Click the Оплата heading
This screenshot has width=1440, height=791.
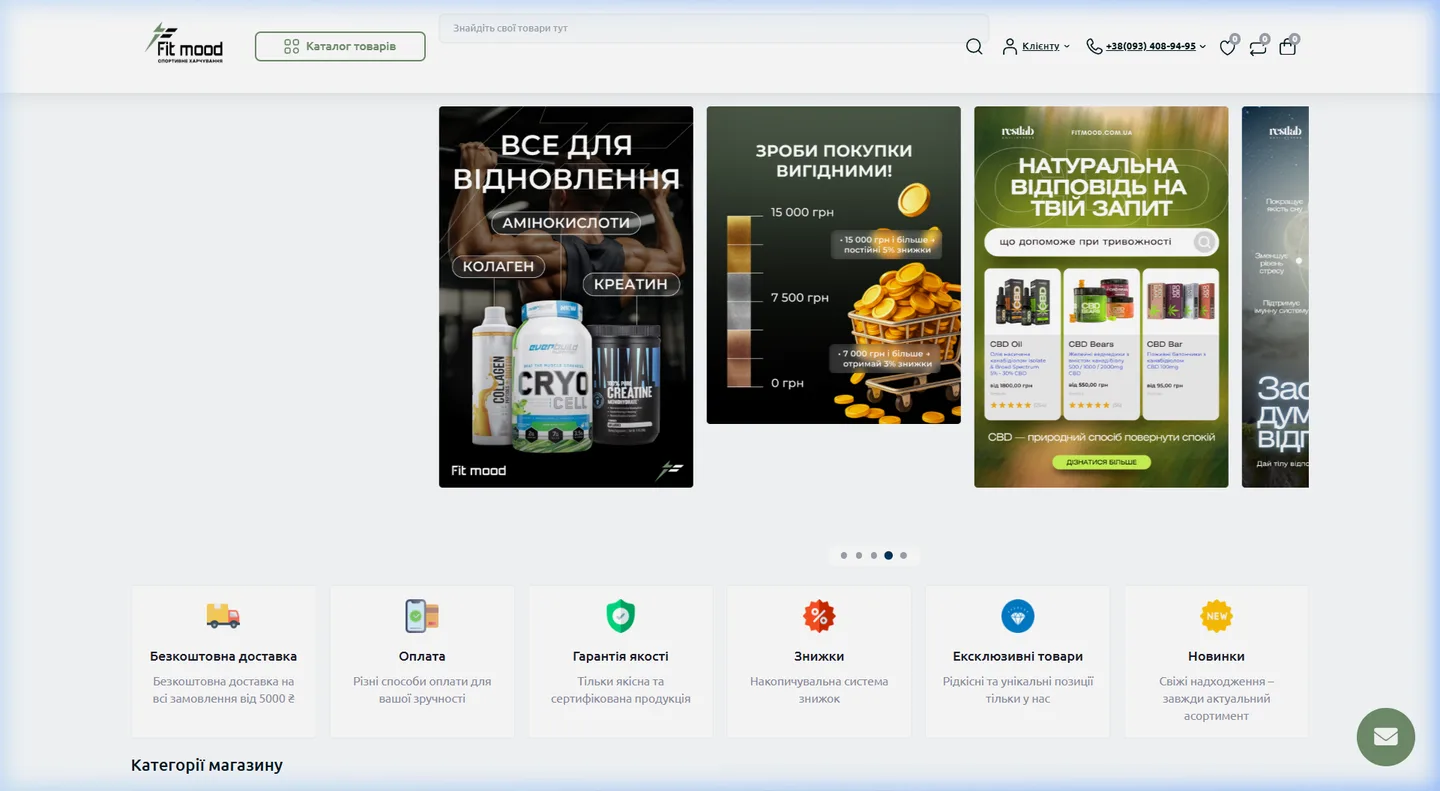coord(422,657)
